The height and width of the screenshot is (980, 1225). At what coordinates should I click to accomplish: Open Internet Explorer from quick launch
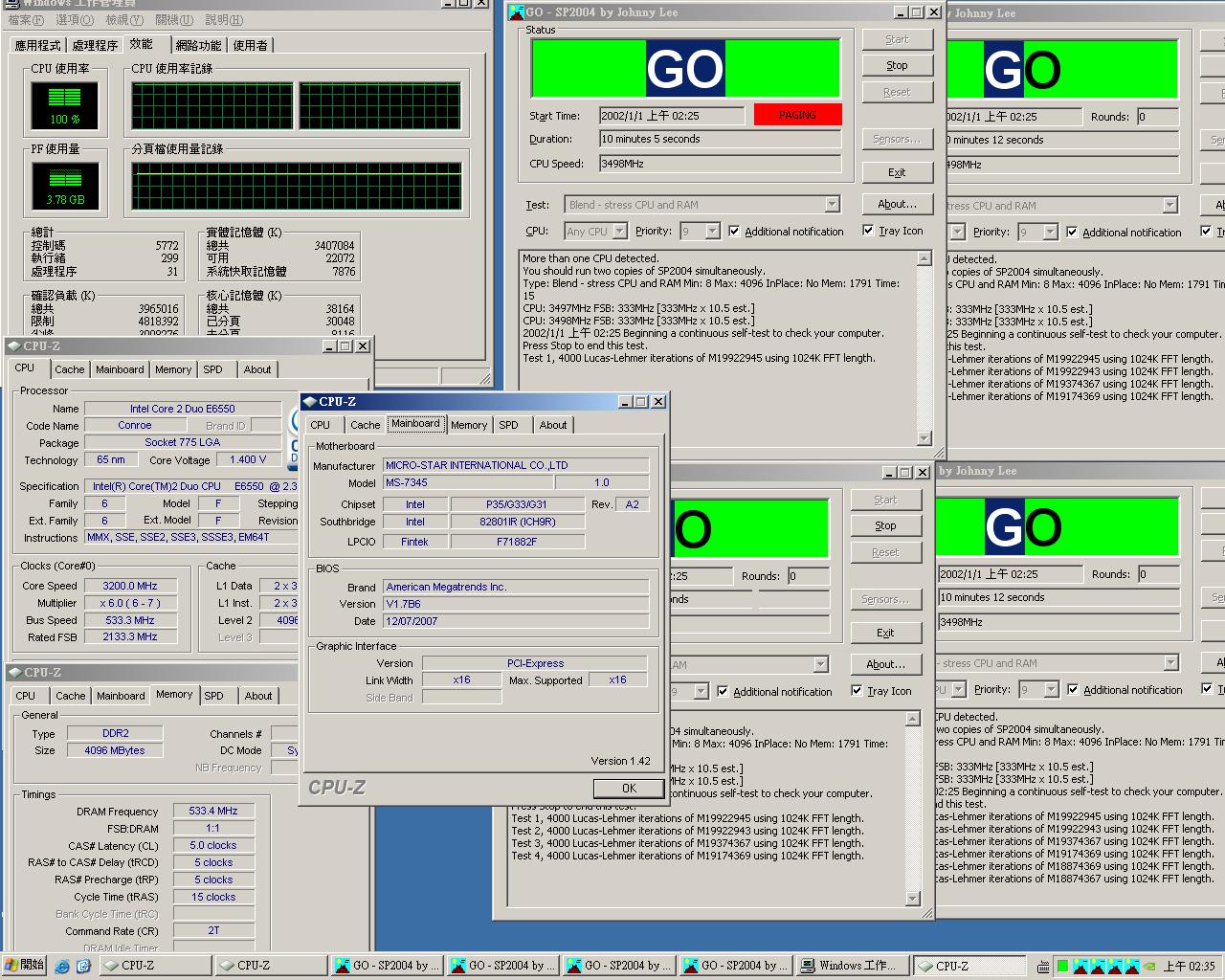(x=62, y=966)
